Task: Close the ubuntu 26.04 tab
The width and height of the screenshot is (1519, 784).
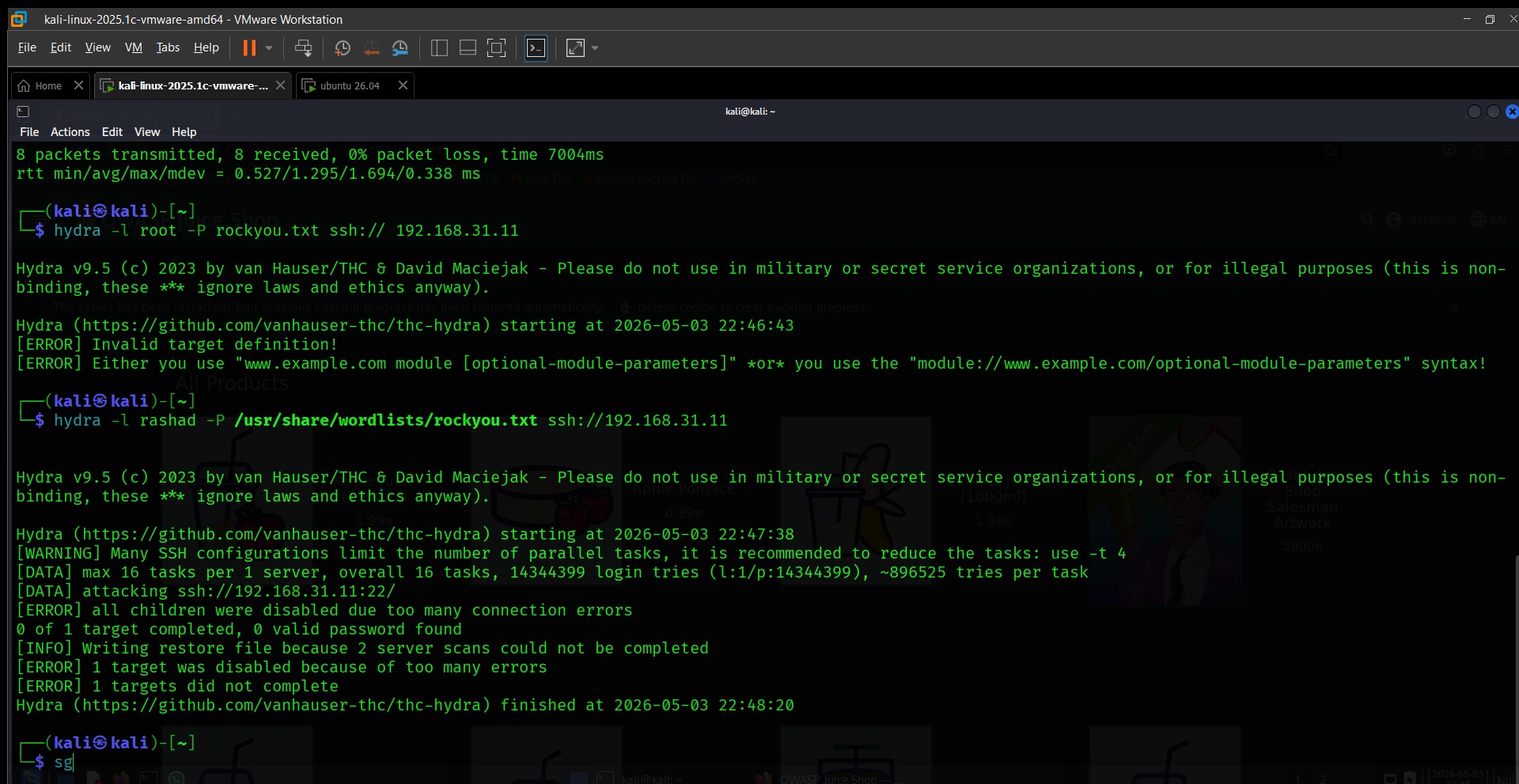Action: 403,85
